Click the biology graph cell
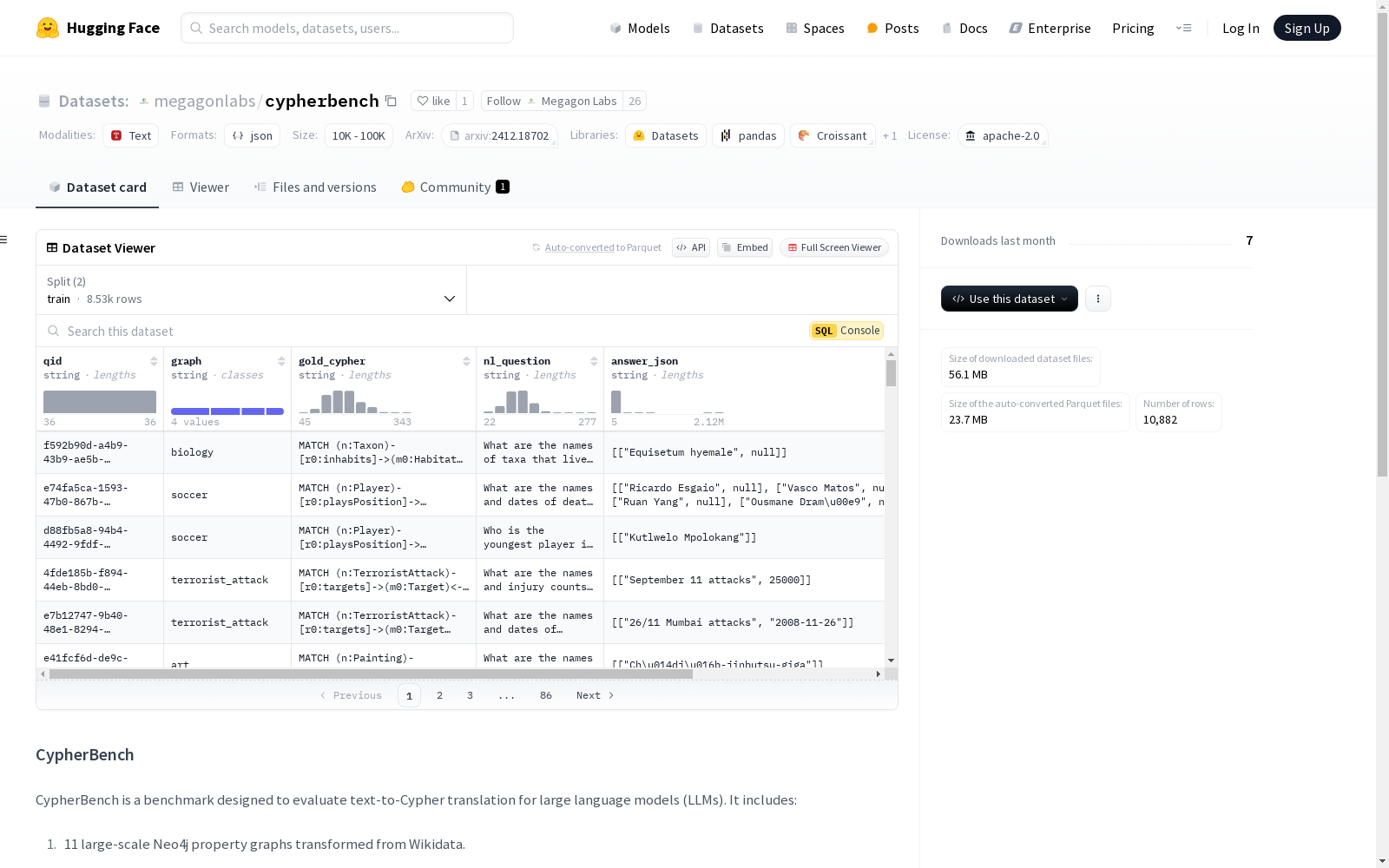 (227, 452)
